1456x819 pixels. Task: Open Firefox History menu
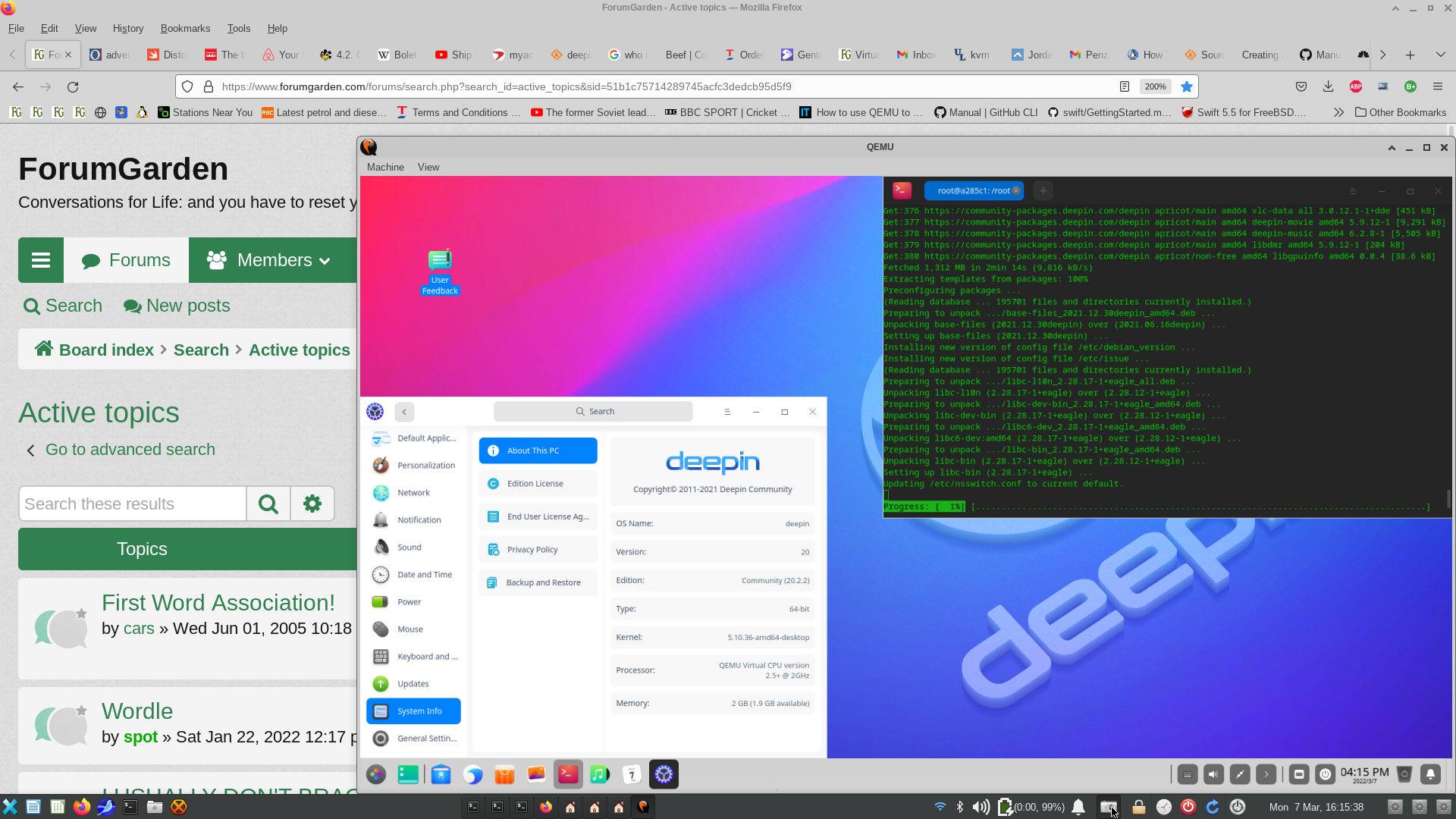[128, 28]
